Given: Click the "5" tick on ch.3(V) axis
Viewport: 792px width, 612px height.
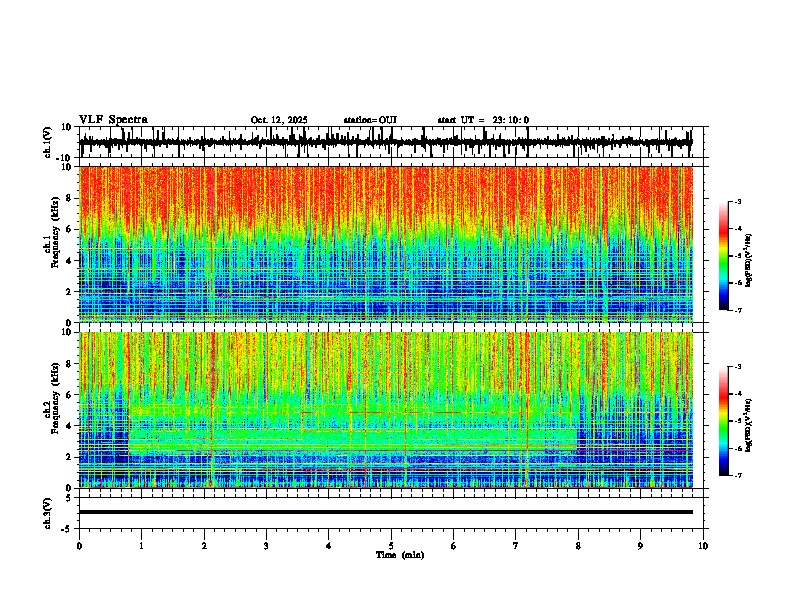Looking at the screenshot, I should pyautogui.click(x=70, y=498).
